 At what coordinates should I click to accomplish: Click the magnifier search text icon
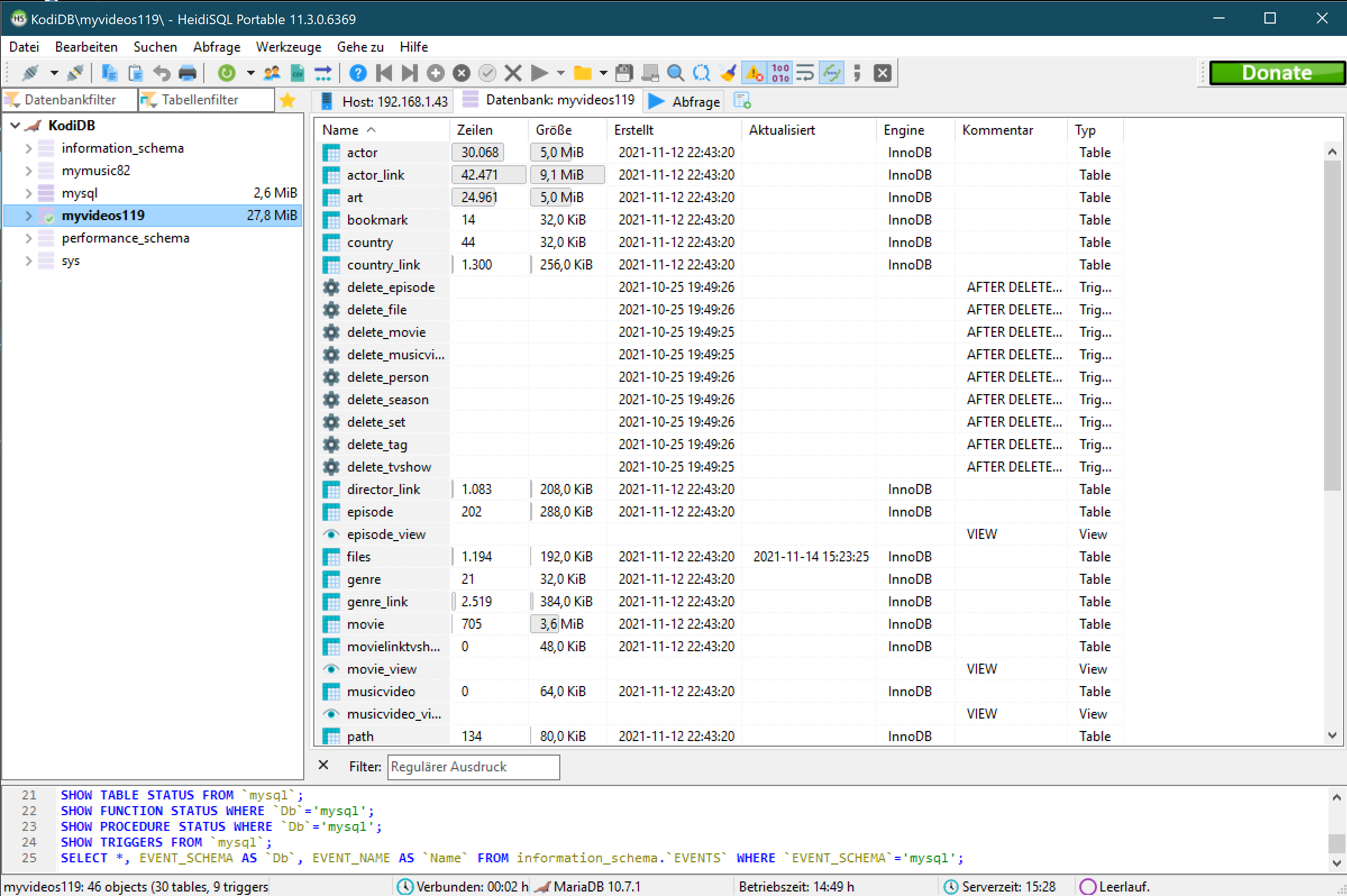point(675,73)
